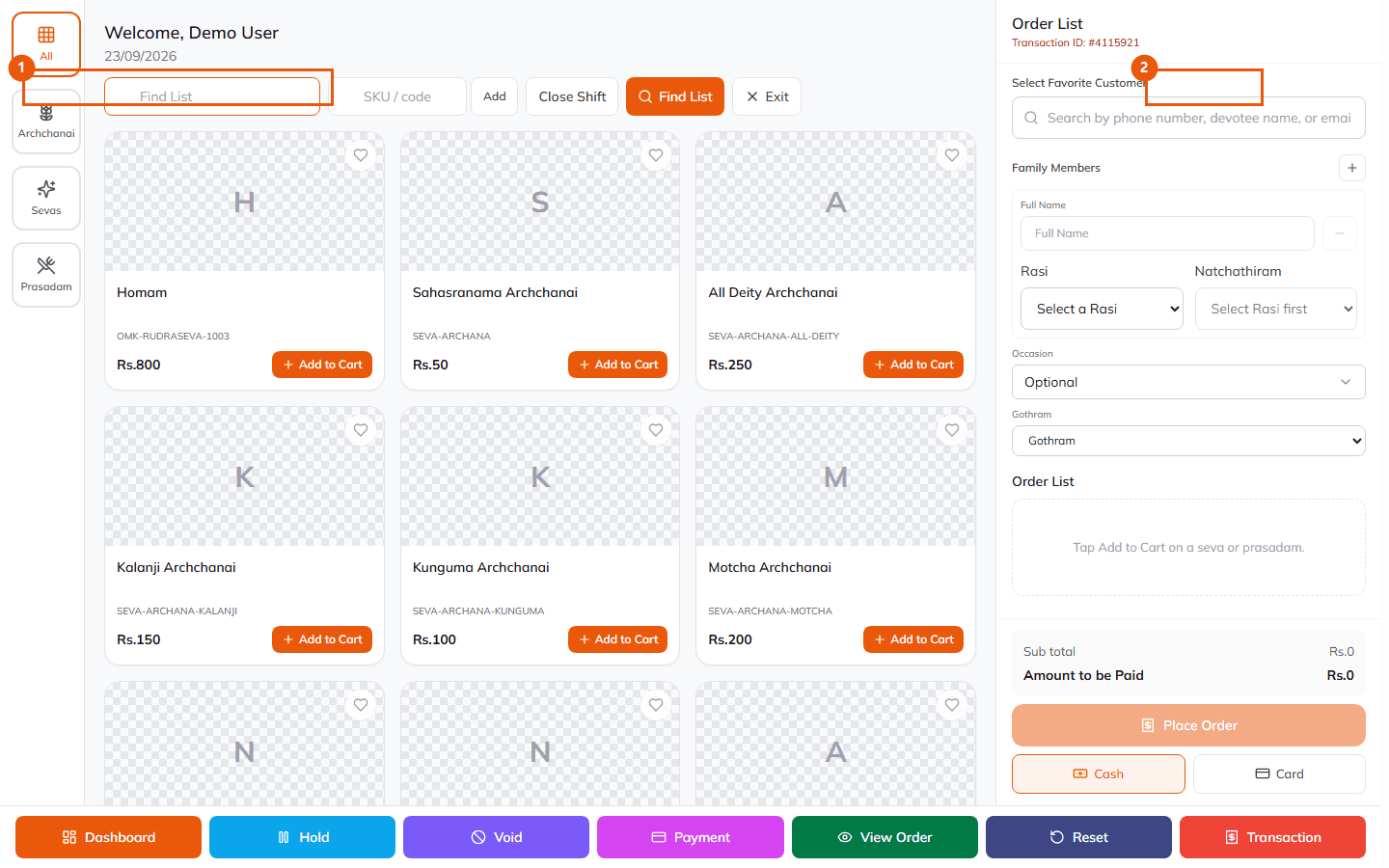The height and width of the screenshot is (868, 1389).
Task: Add Kalanji Archchanai to cart
Action: [x=322, y=639]
